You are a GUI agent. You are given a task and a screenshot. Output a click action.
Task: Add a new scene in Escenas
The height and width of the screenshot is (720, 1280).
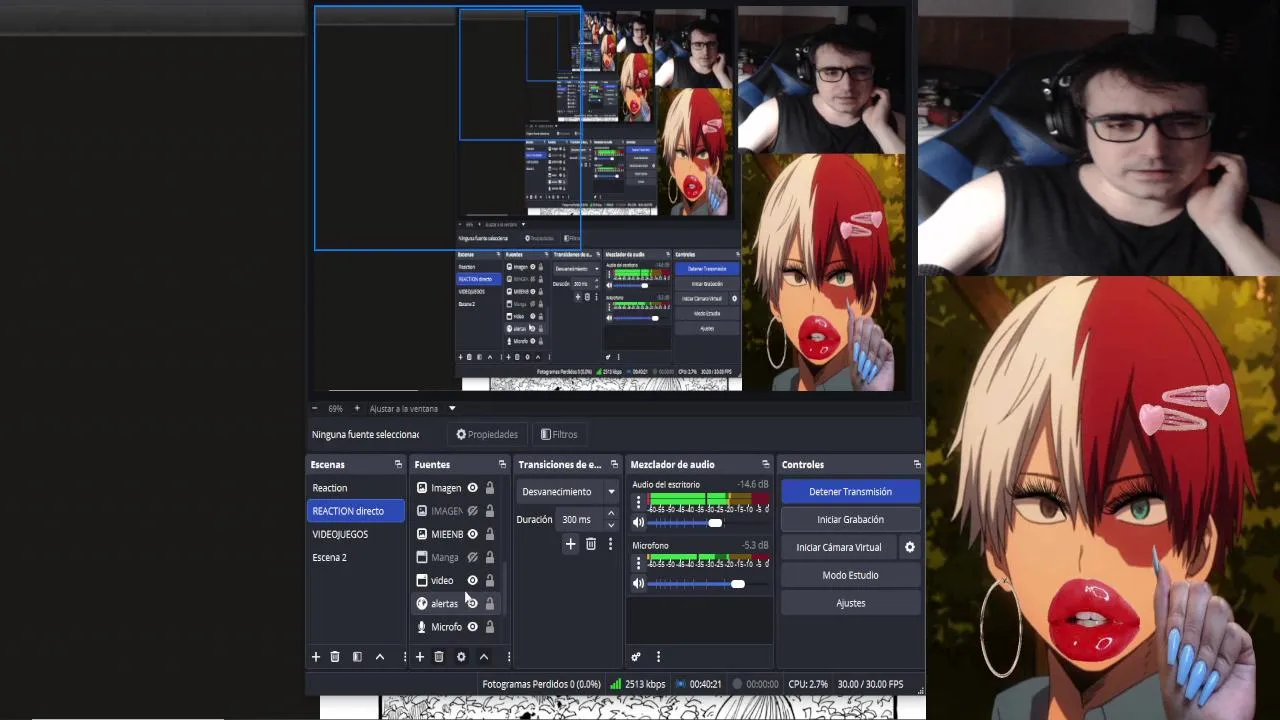point(316,657)
